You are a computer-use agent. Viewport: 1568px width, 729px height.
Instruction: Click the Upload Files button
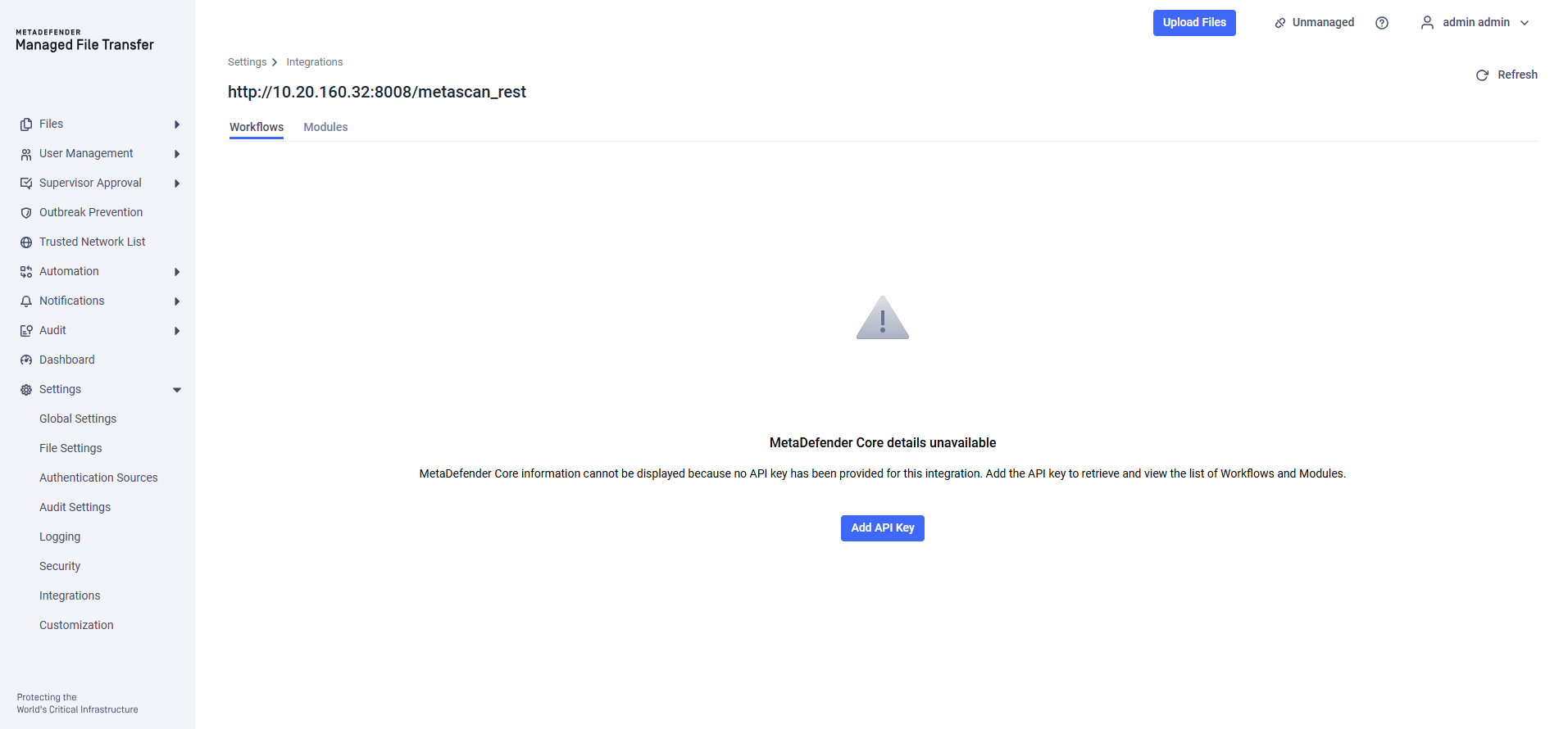point(1194,23)
